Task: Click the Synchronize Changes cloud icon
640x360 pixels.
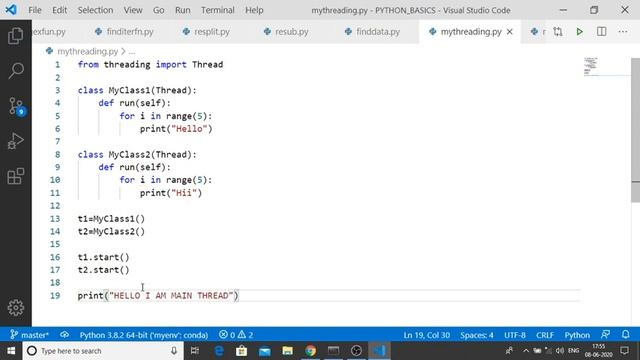Action: click(x=64, y=335)
